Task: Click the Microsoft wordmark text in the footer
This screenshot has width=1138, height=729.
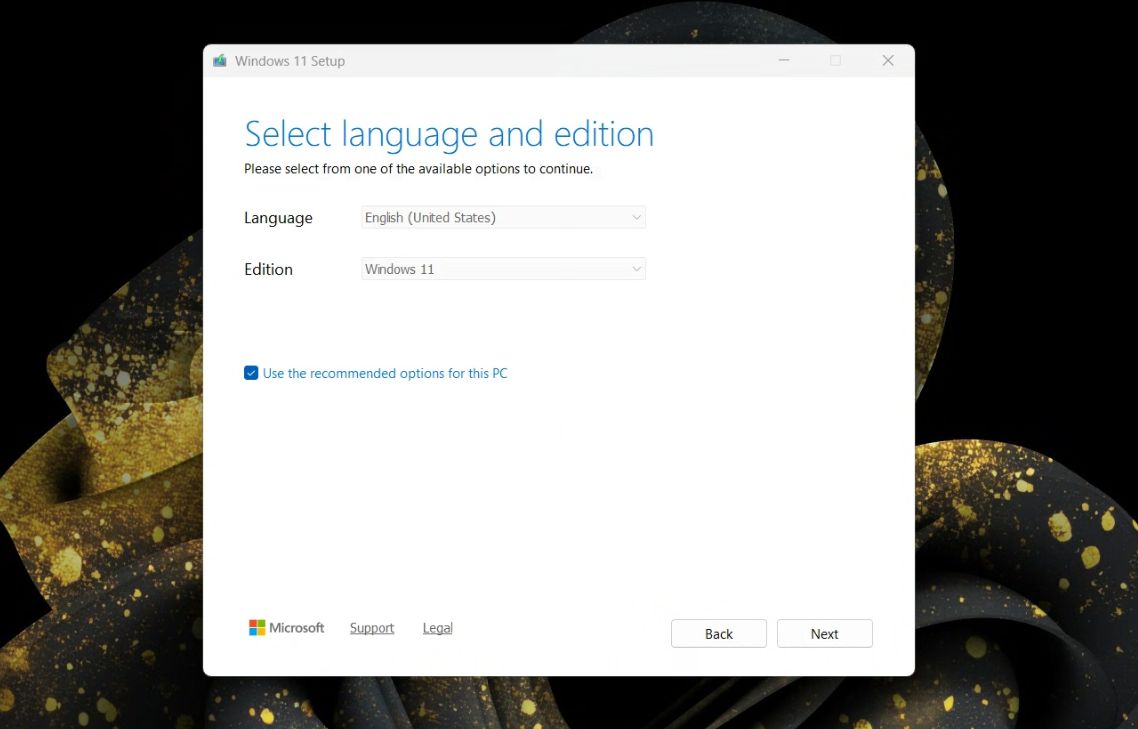Action: [297, 628]
